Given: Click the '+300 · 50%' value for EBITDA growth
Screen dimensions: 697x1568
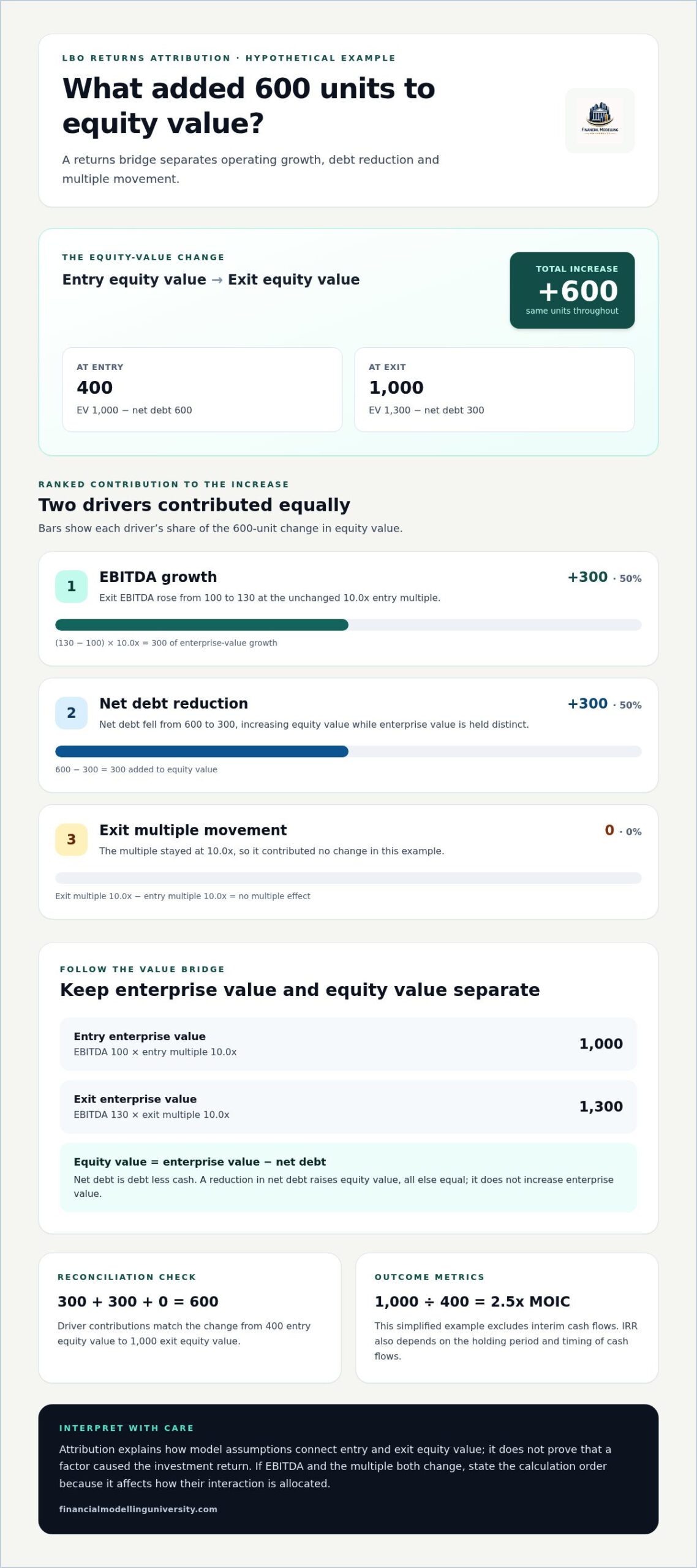Looking at the screenshot, I should pyautogui.click(x=605, y=578).
